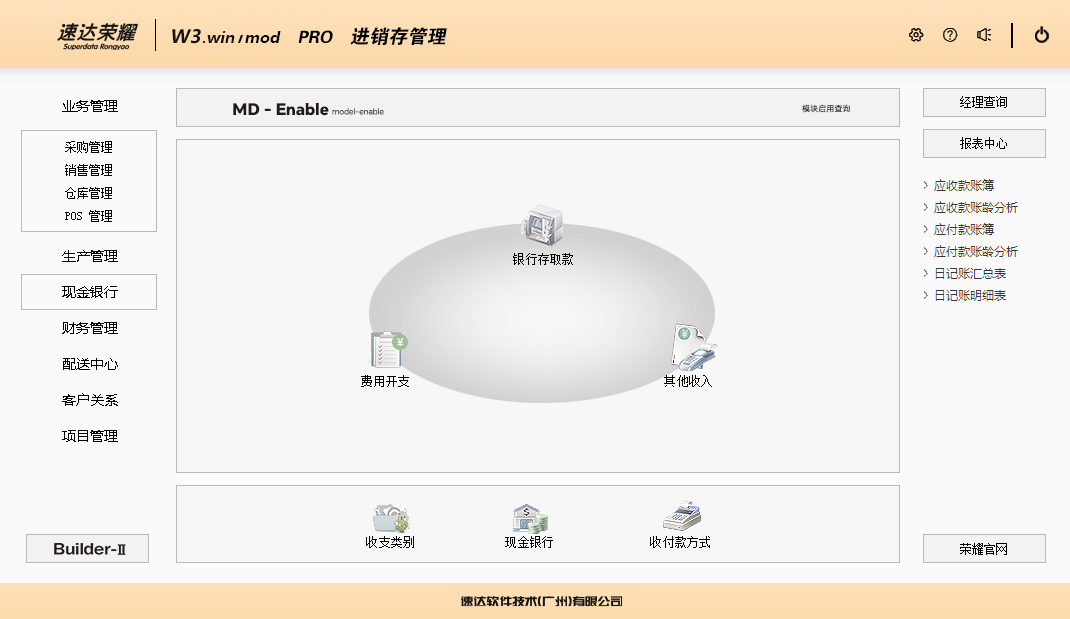Click the 收付款方式 cash register icon
Image resolution: width=1070 pixels, height=619 pixels.
tap(680, 517)
